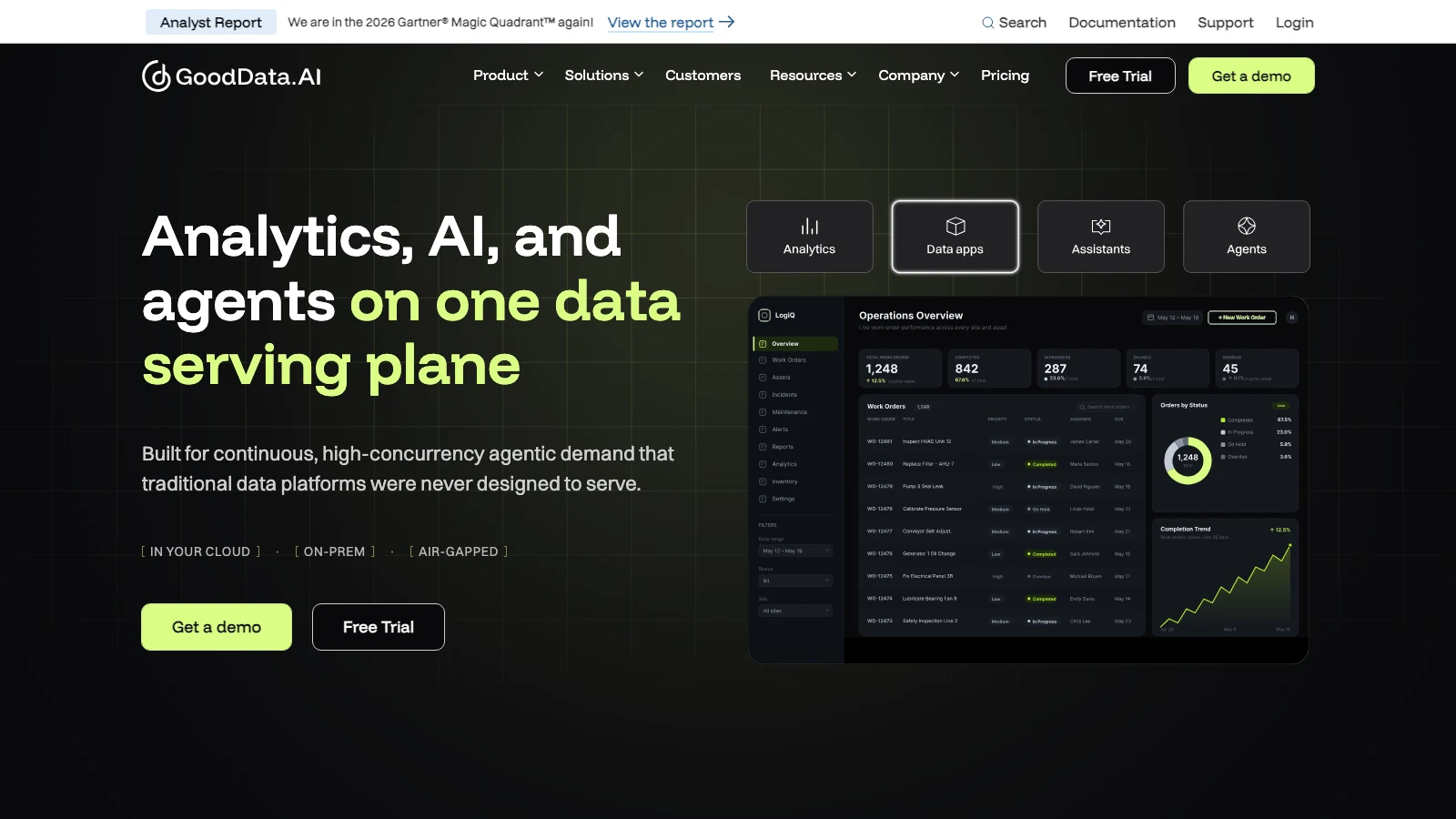Screen dimensions: 1456x819
Task: Select work order WO-12474 Lubricate Bearing Fan 9
Action: click(x=1001, y=599)
